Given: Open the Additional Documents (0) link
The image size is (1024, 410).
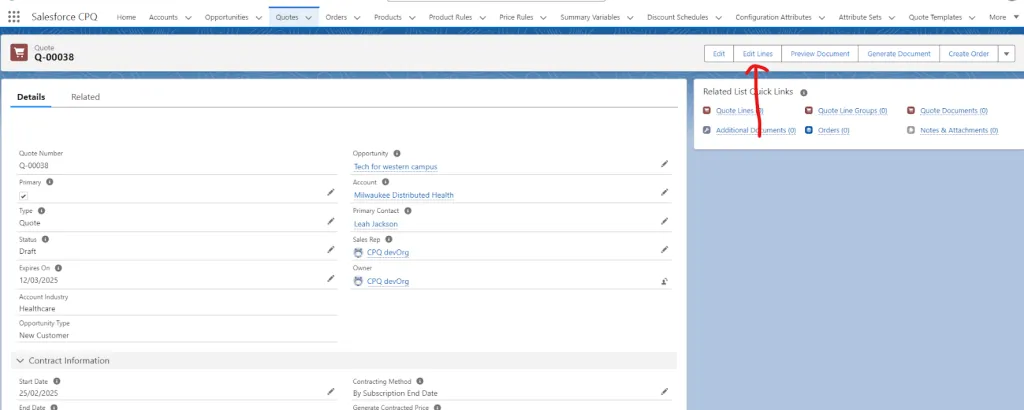Looking at the screenshot, I should click(x=756, y=131).
